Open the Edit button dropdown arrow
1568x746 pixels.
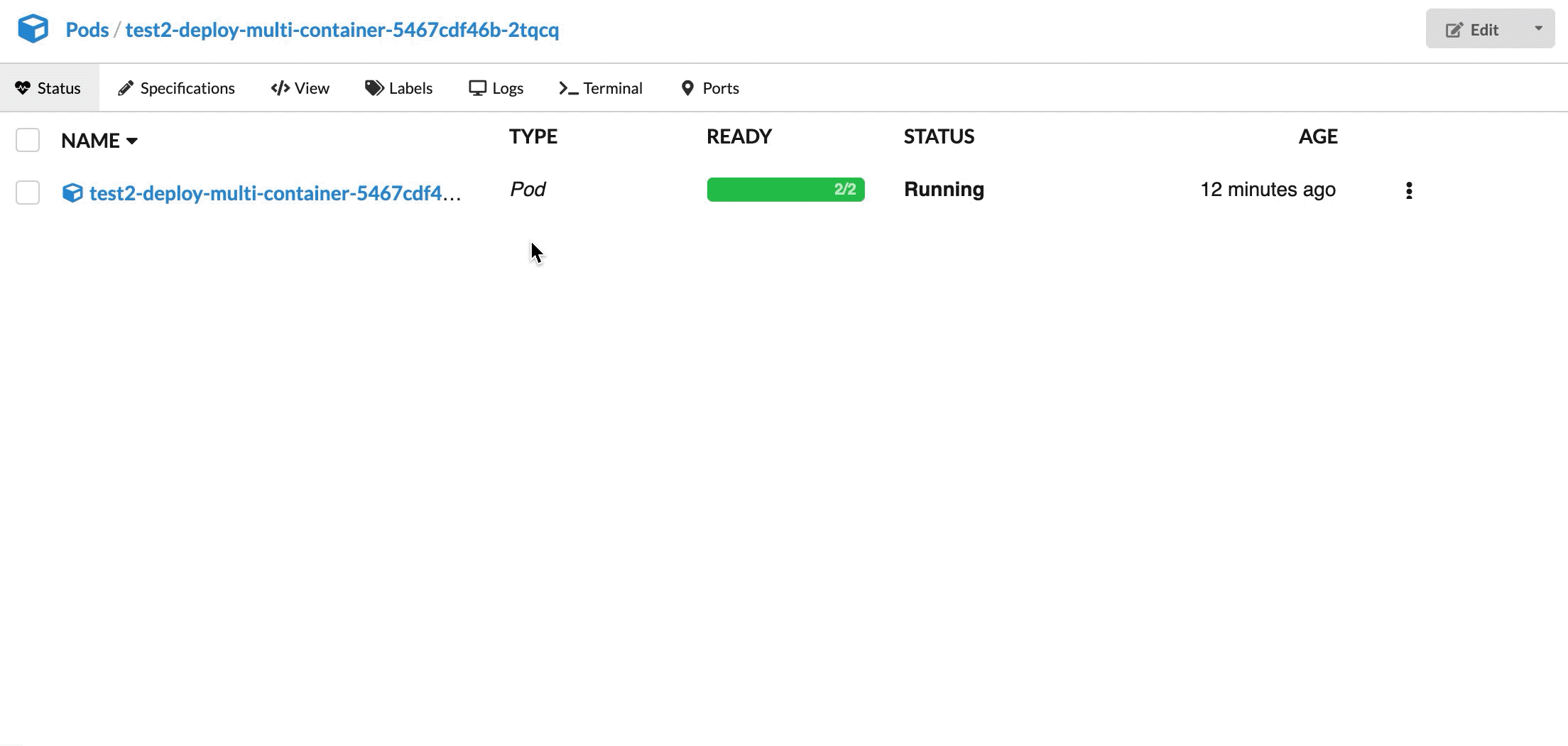click(1538, 29)
